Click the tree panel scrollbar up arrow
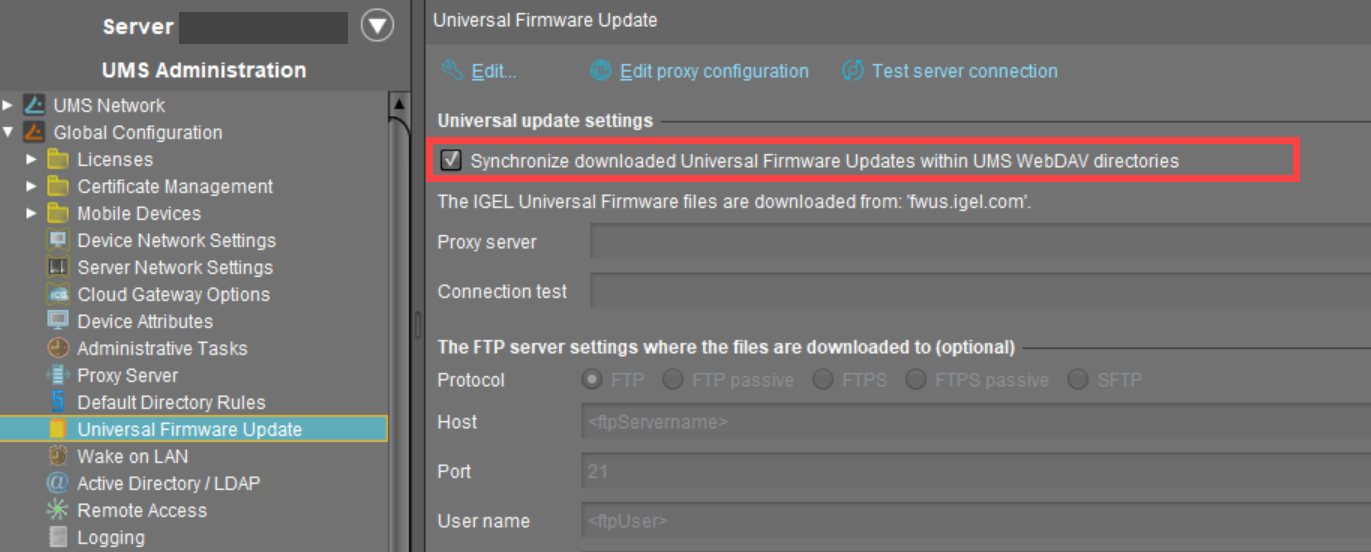Screen dimensions: 1371x552 click(399, 104)
